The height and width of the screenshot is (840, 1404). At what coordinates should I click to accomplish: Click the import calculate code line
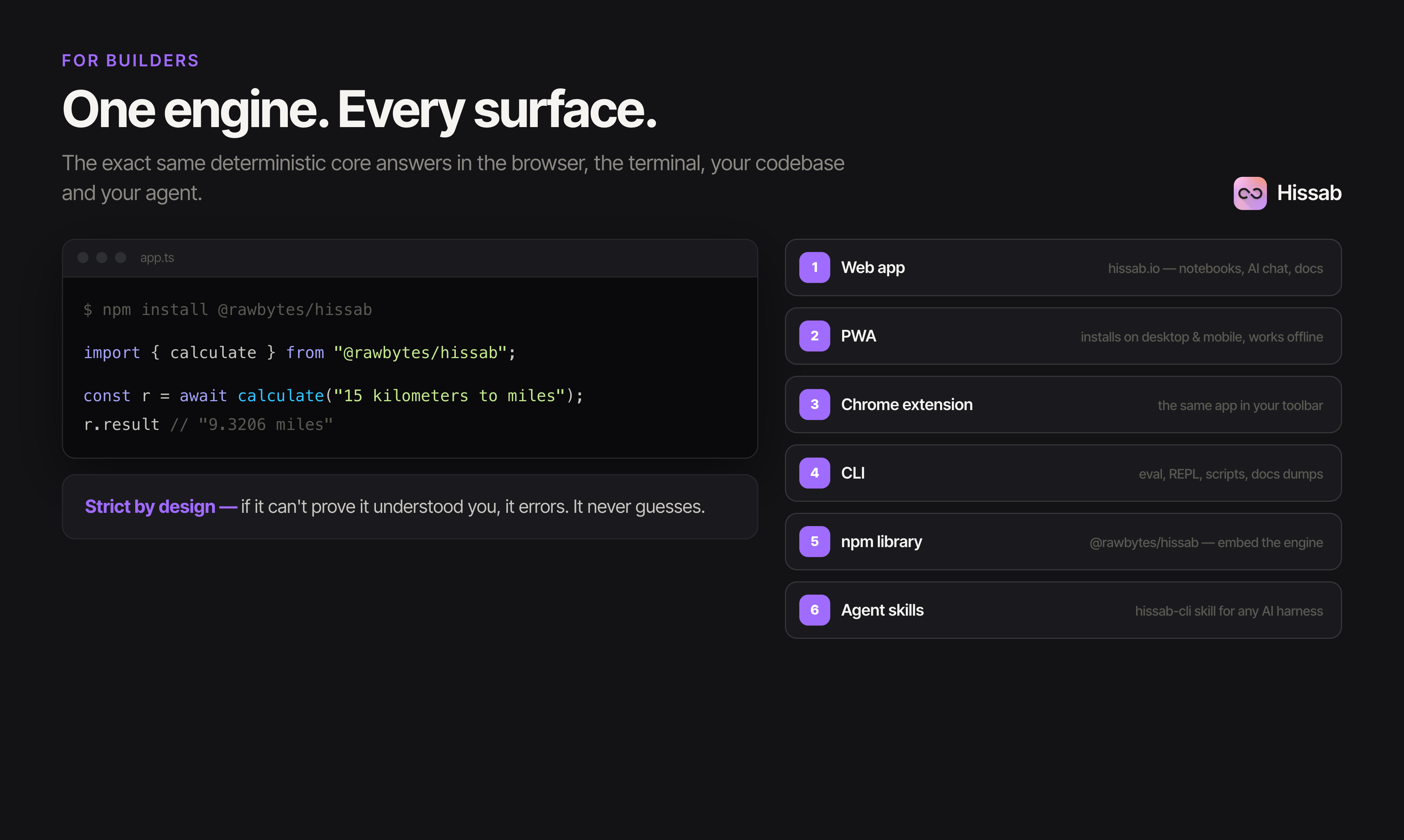coord(300,353)
